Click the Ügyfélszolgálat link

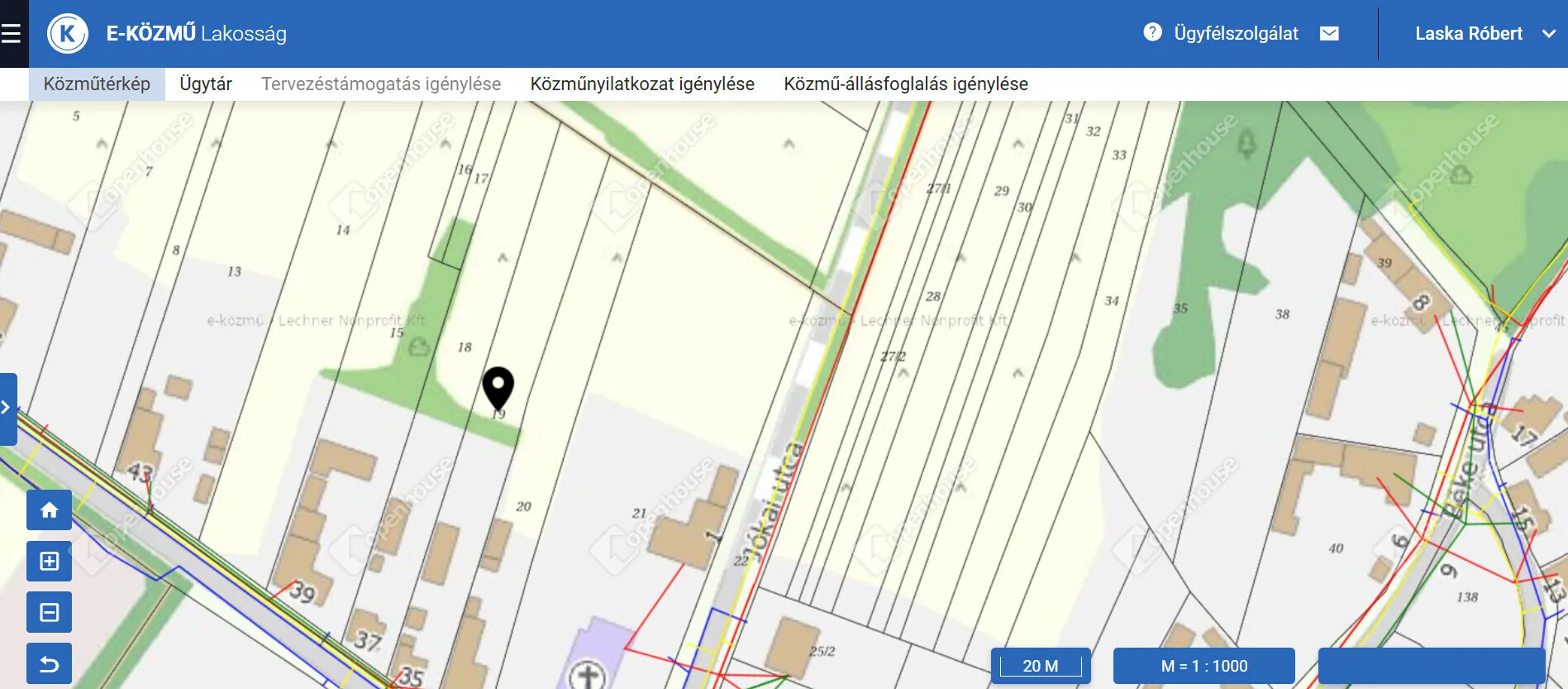(x=1236, y=34)
